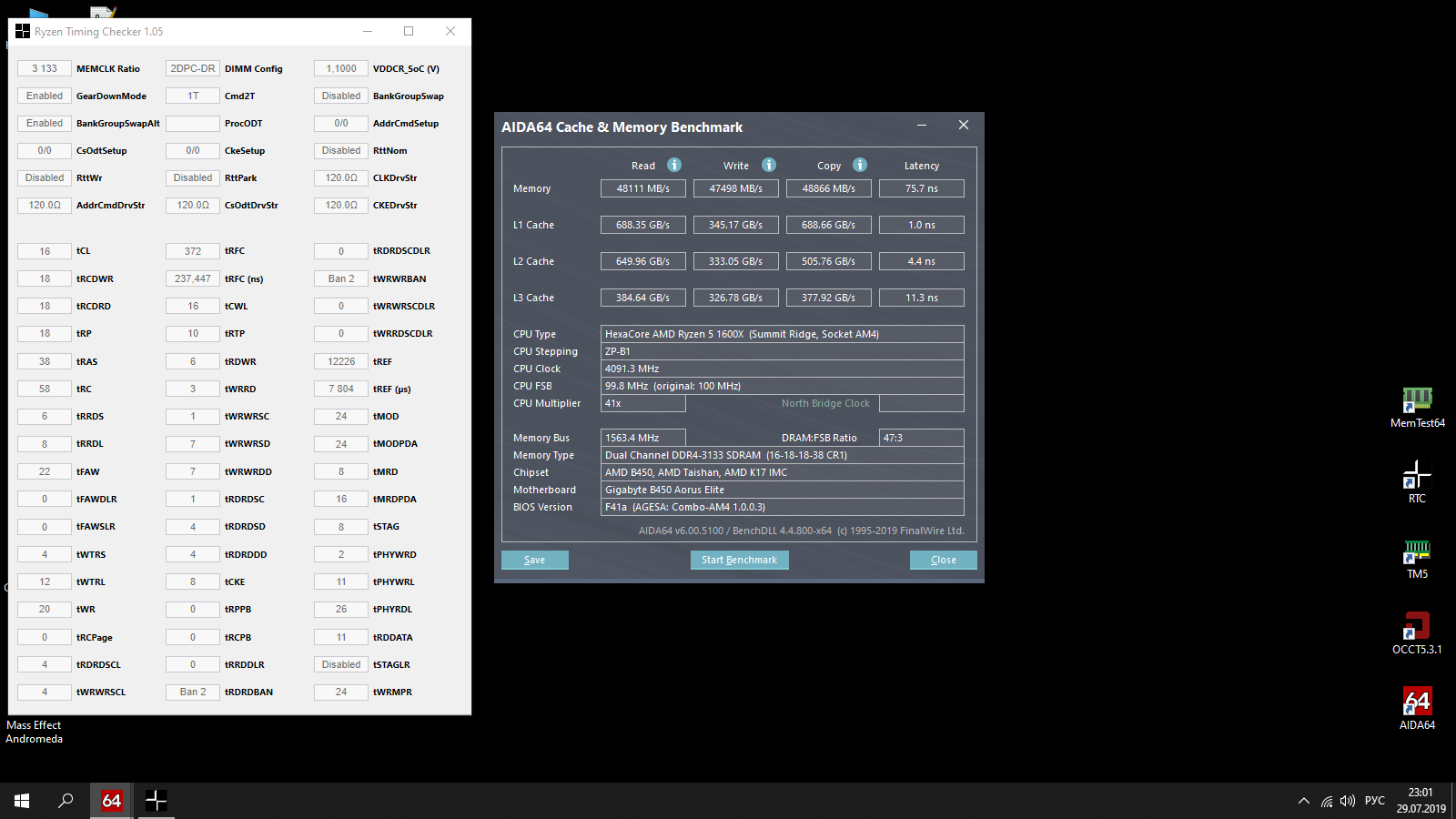Open the Windows Start menu
The height and width of the screenshot is (819, 1456).
coord(22,801)
